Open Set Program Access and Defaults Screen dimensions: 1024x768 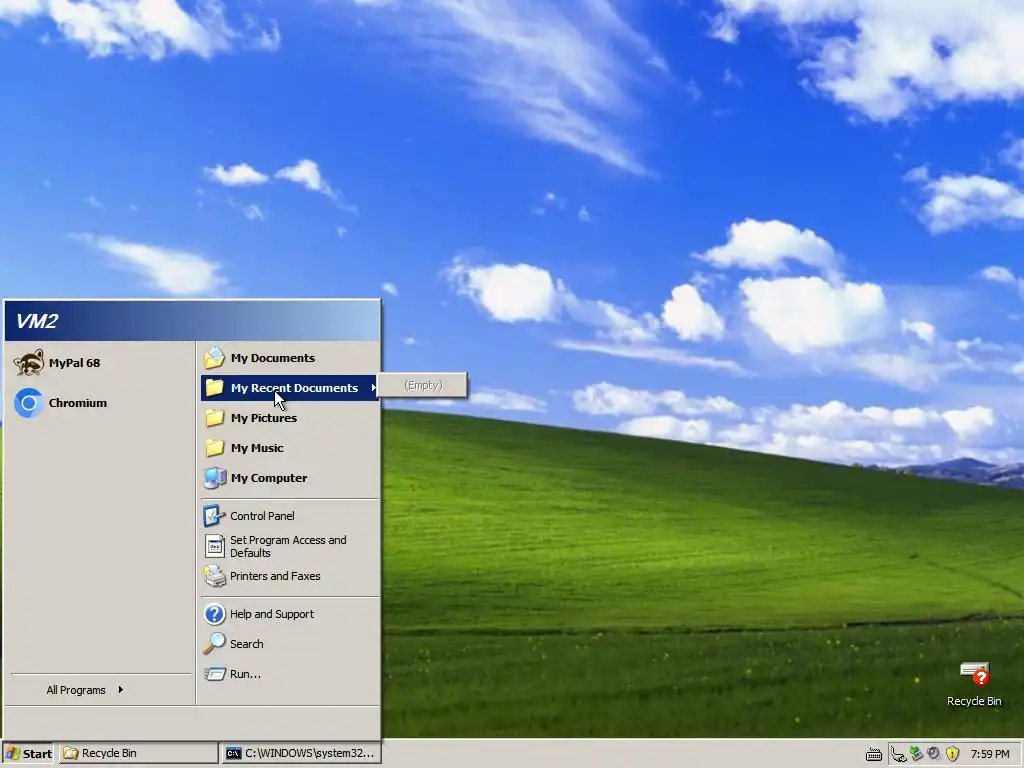click(x=289, y=547)
